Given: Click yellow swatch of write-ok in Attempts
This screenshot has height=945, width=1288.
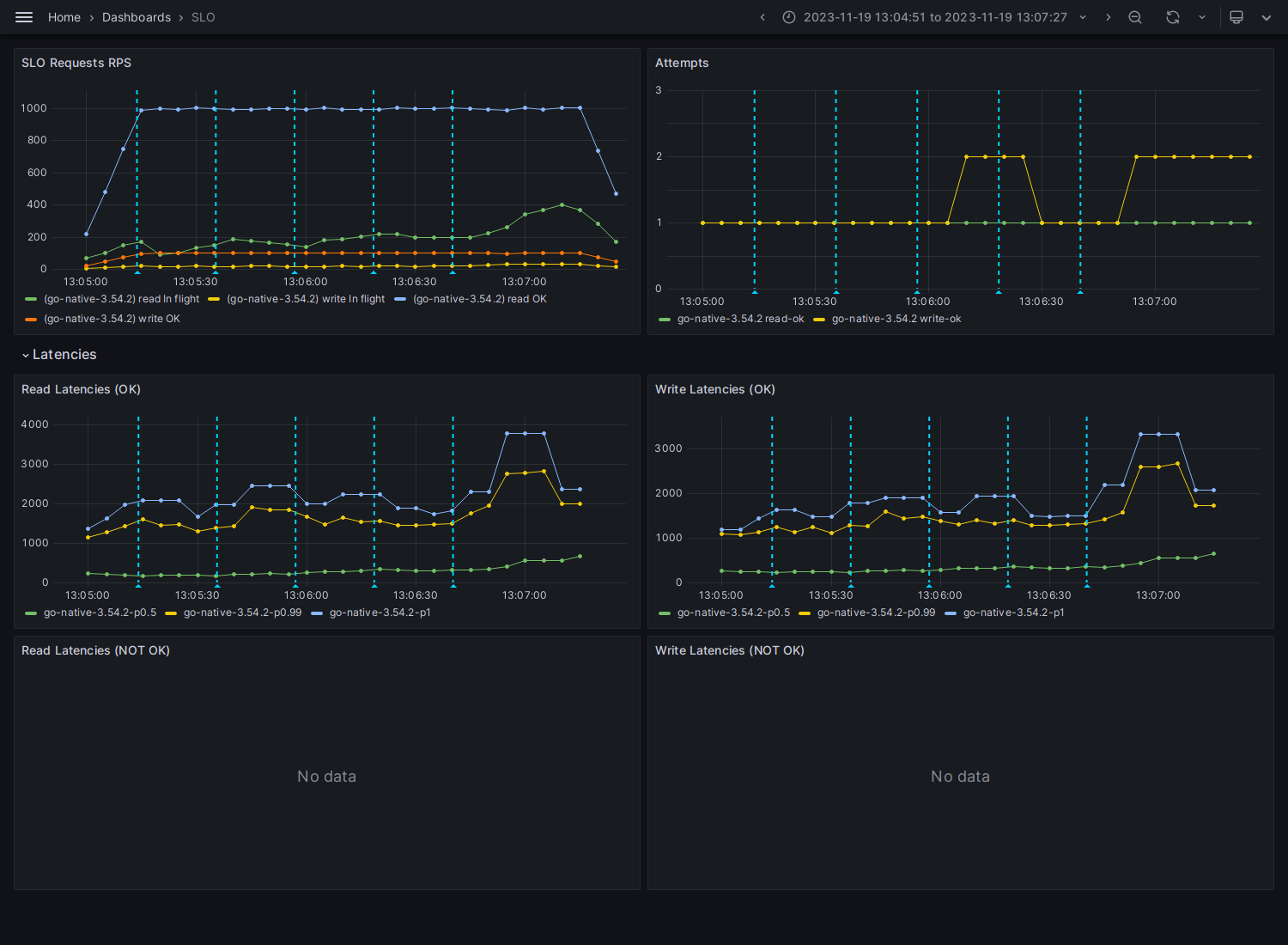Looking at the screenshot, I should (819, 319).
